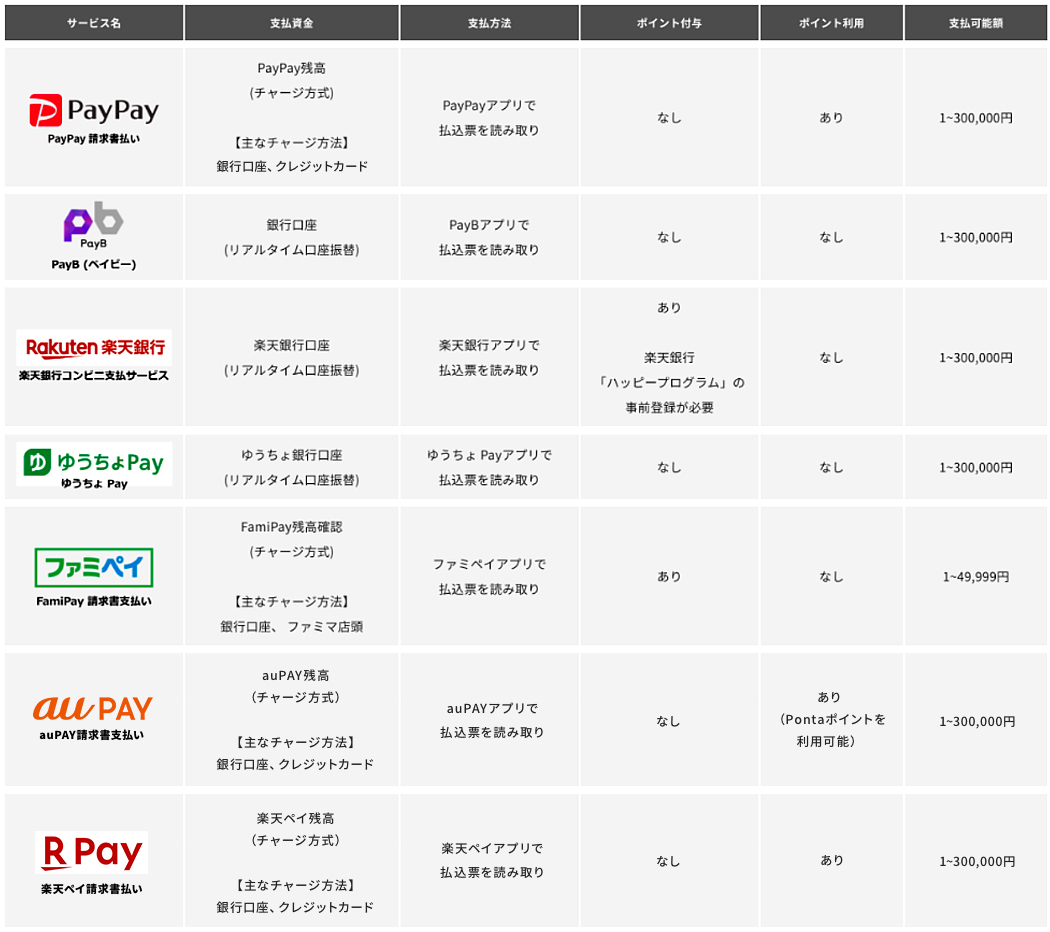Image resolution: width=1050 pixels, height=932 pixels.
Task: Click 楽天ペイ row 1~300,000円 amount
Action: 977,862
